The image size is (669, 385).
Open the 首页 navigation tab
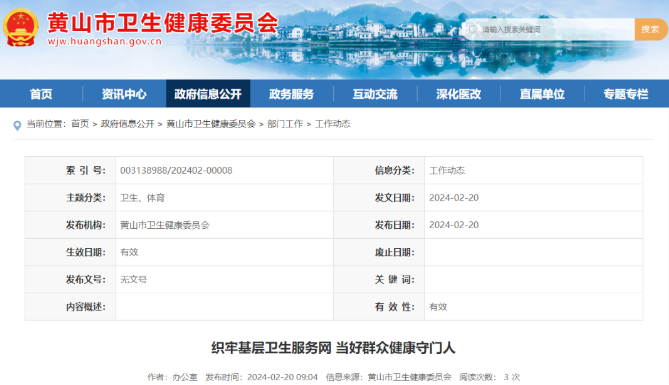point(41,94)
